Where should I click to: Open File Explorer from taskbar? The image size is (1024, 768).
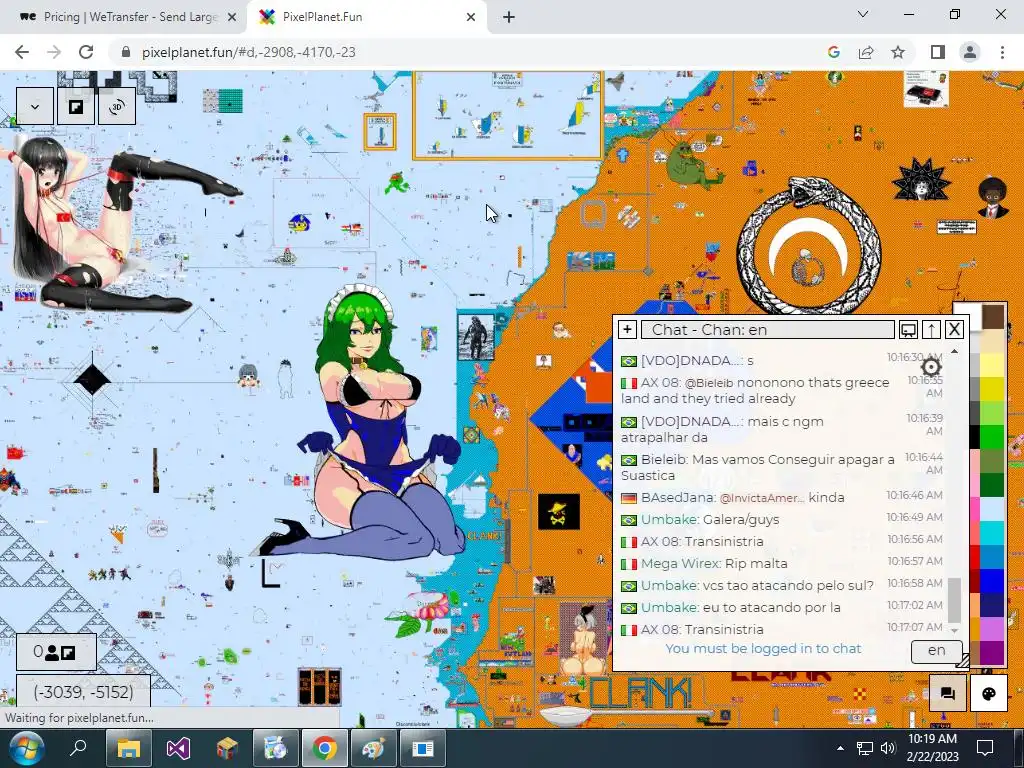129,748
